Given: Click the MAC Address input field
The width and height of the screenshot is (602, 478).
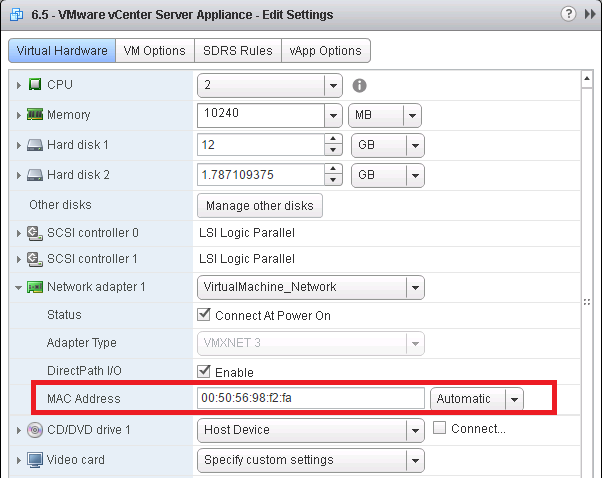Looking at the screenshot, I should click(311, 398).
